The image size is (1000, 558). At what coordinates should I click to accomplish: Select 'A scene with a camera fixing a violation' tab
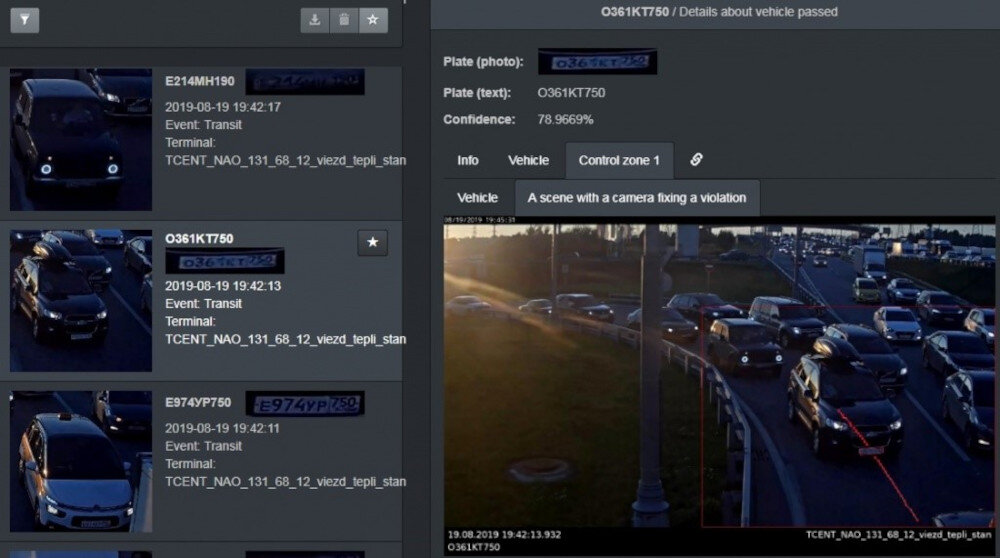[636, 198]
